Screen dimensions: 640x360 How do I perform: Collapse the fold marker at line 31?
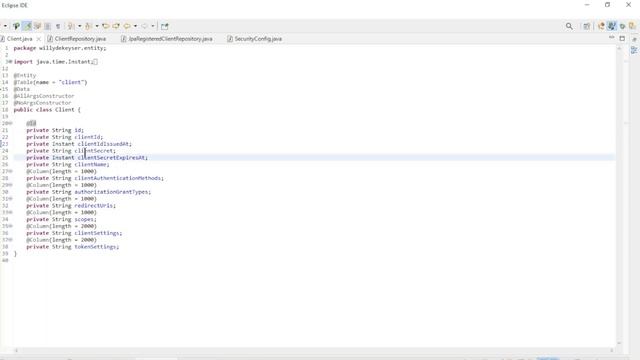(10, 199)
